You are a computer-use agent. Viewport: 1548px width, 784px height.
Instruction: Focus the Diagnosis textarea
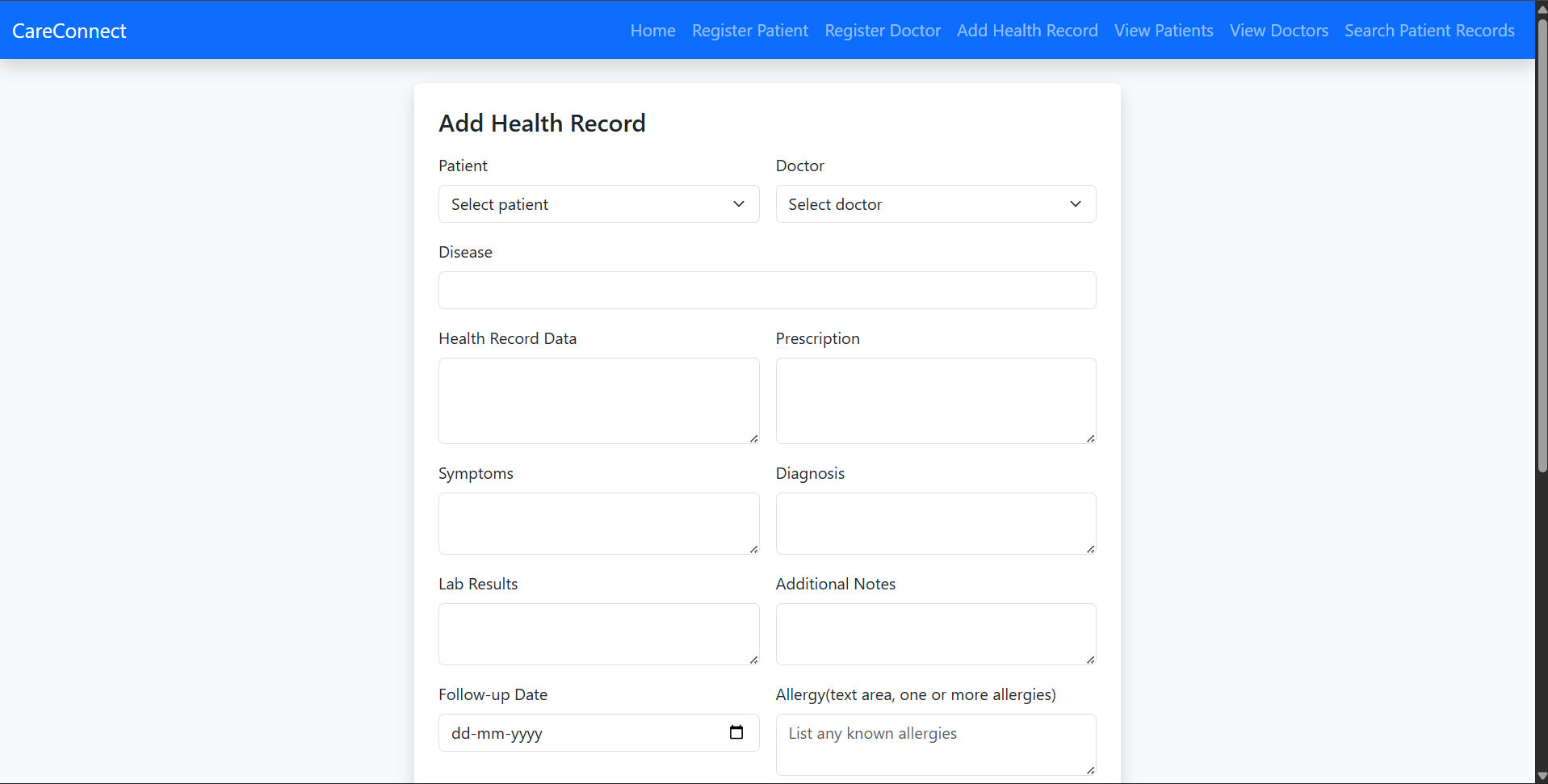(936, 523)
